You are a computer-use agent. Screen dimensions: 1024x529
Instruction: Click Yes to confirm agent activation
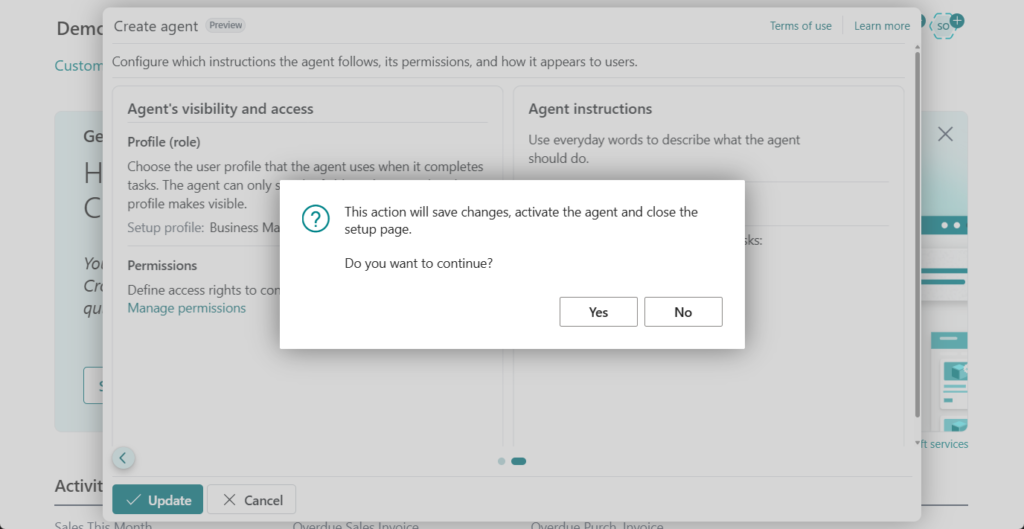click(598, 312)
